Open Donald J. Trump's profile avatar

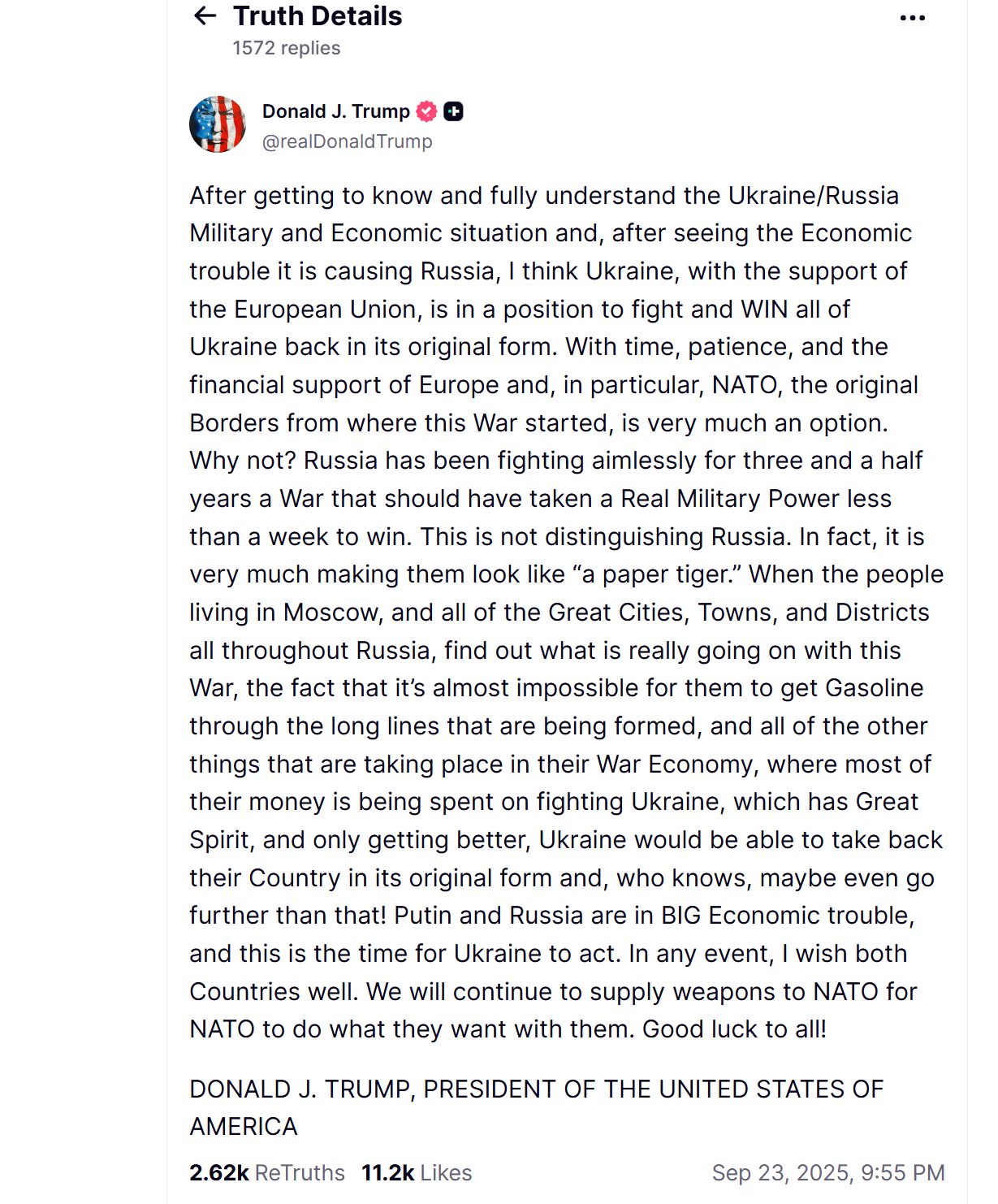coord(218,124)
